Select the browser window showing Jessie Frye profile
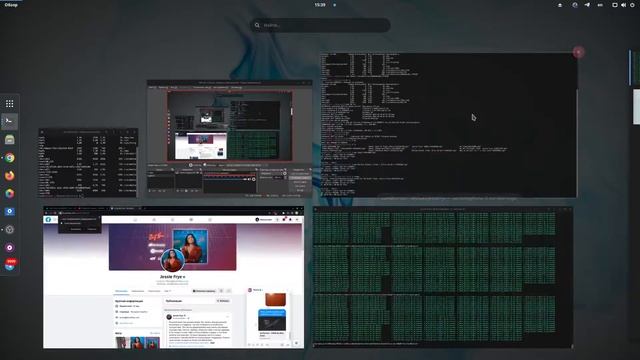The height and width of the screenshot is (360, 640). coord(173,277)
